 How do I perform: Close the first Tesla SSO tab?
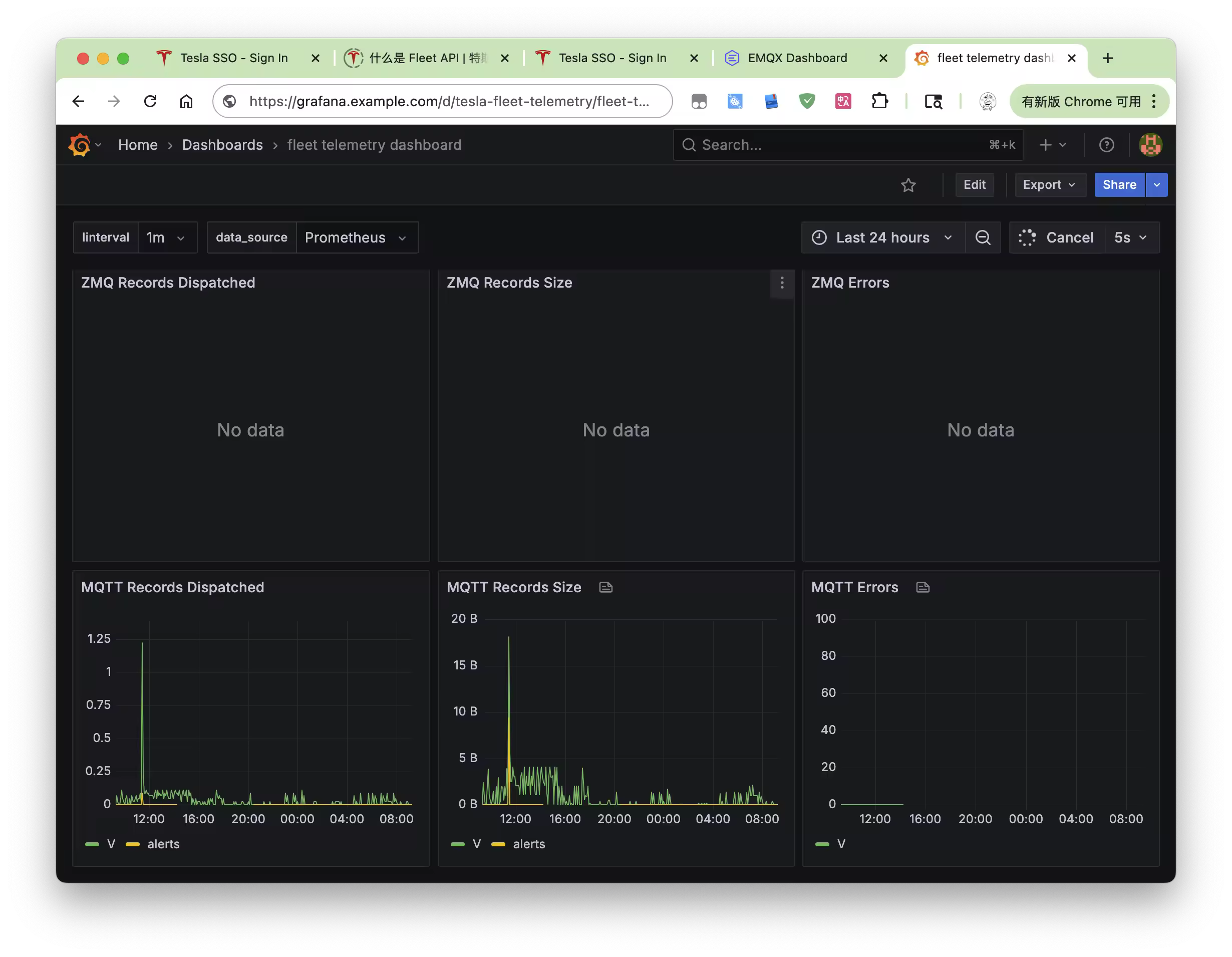(x=316, y=58)
